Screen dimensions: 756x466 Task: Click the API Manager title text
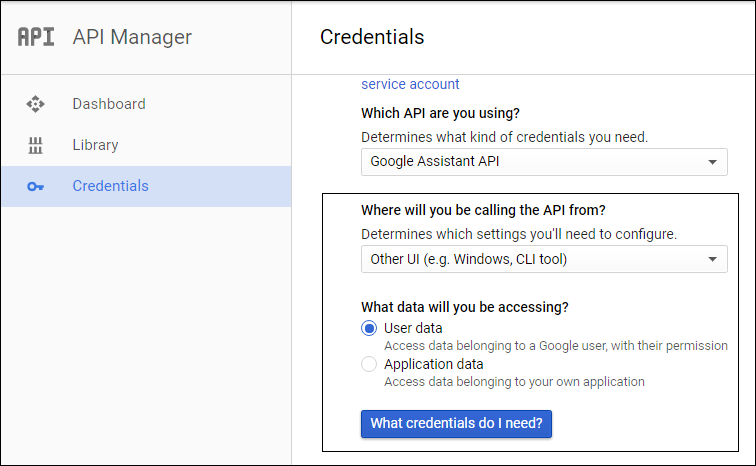tap(132, 37)
